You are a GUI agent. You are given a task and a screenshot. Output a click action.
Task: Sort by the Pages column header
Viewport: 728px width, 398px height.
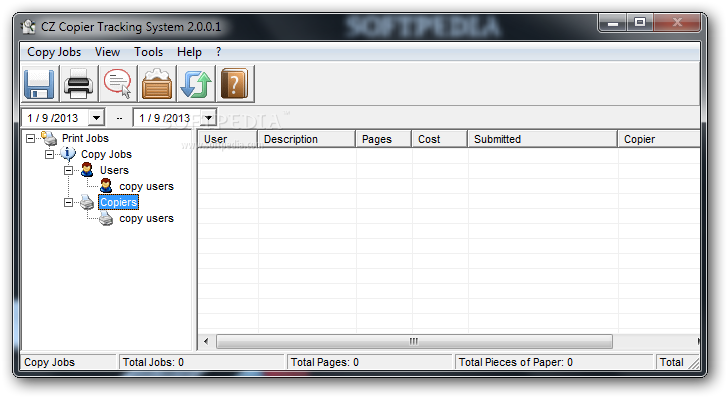pos(384,139)
